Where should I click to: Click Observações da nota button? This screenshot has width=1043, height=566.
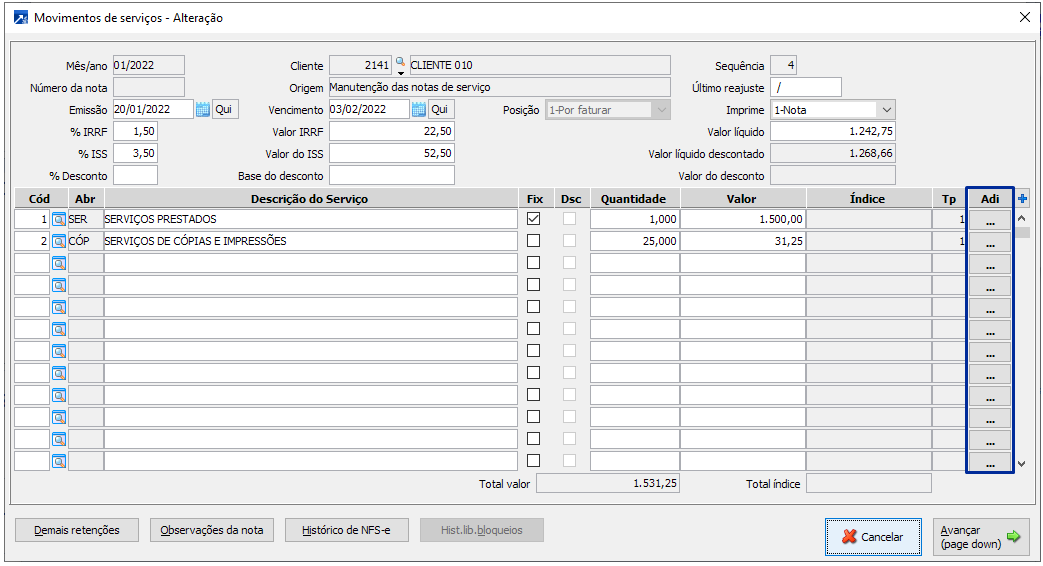tap(212, 530)
